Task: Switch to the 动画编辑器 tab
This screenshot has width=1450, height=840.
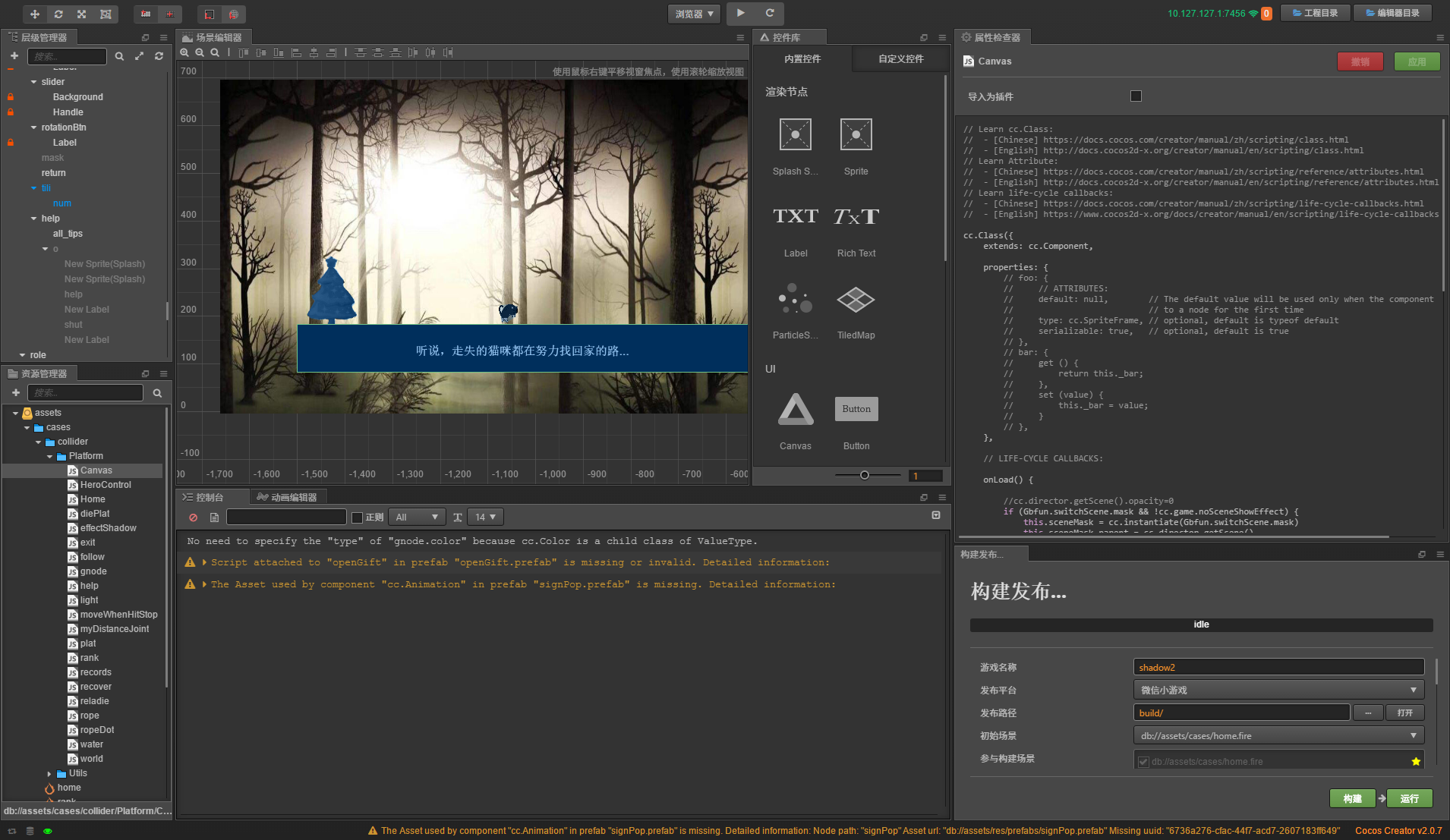Action: coord(287,497)
